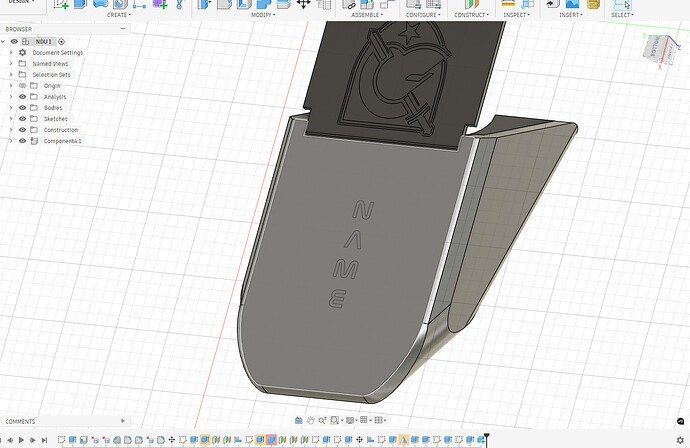Screen dimensions: 690x448
Task: Open the MODIFY menu
Action: 263,15
